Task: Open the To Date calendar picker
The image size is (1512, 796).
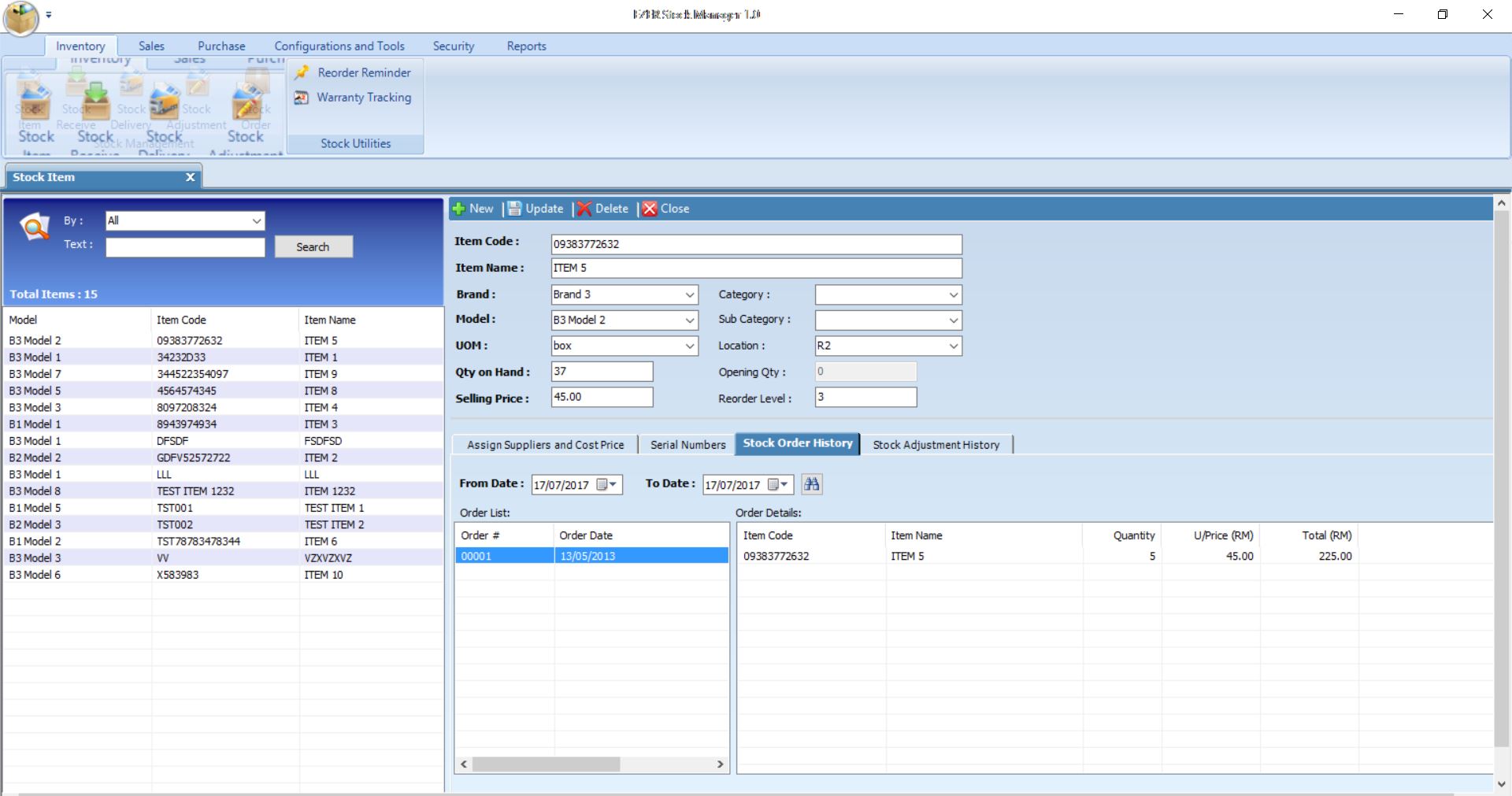Action: (x=778, y=485)
